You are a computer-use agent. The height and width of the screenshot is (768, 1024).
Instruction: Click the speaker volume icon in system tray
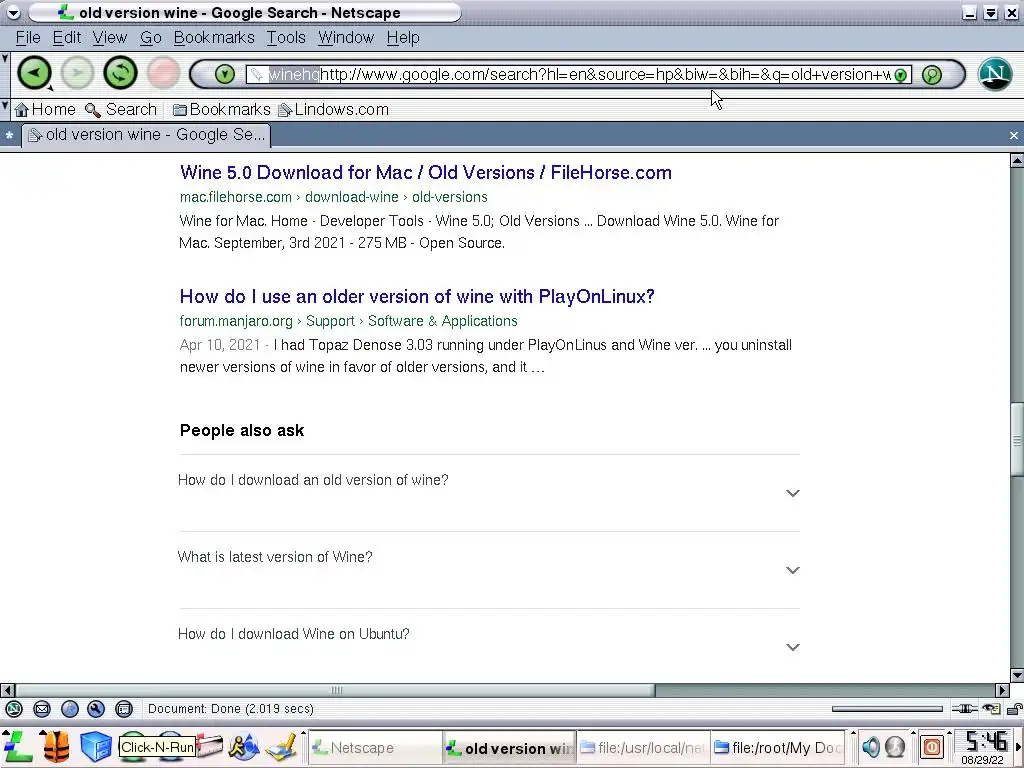pyautogui.click(x=871, y=747)
